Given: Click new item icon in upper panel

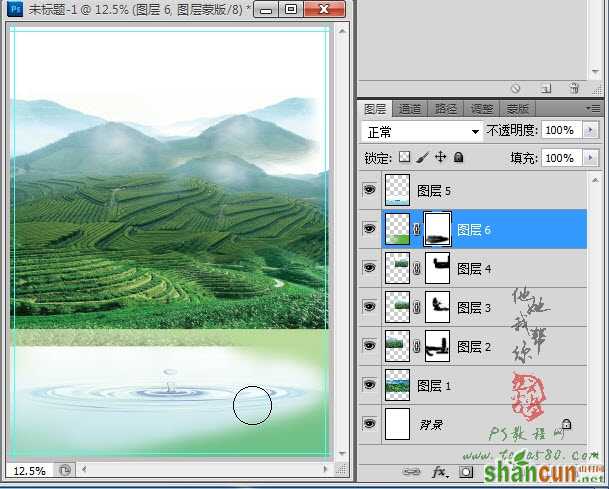Looking at the screenshot, I should 546,89.
